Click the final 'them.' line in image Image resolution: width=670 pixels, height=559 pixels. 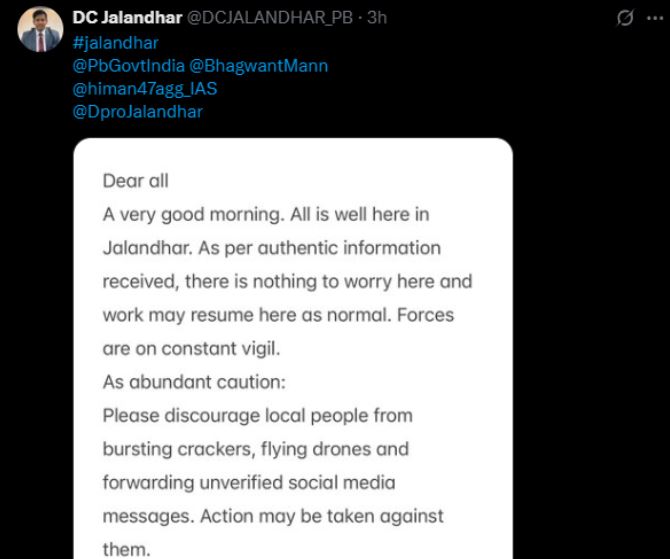126,550
